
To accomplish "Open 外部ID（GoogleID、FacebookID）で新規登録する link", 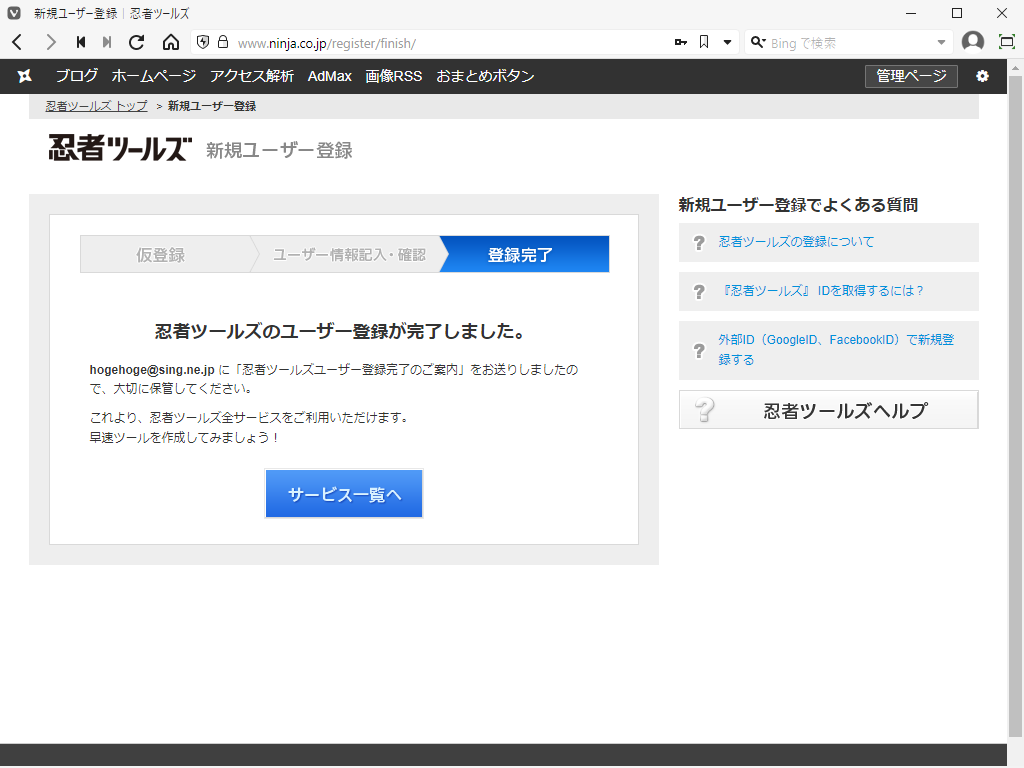I will click(x=836, y=349).
